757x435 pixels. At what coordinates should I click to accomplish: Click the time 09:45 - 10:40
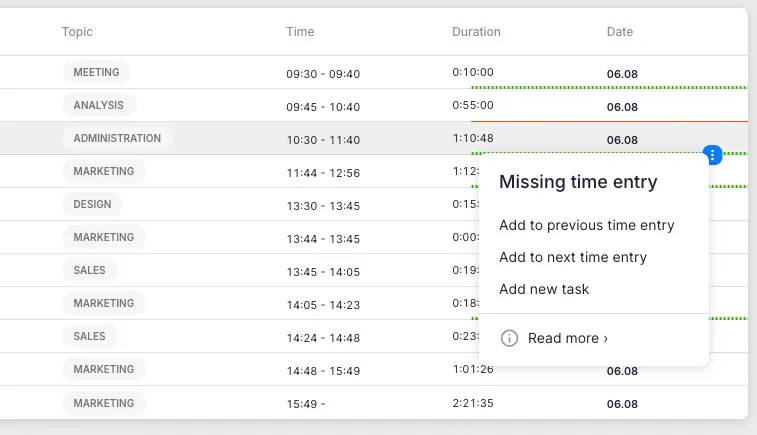[x=323, y=107]
